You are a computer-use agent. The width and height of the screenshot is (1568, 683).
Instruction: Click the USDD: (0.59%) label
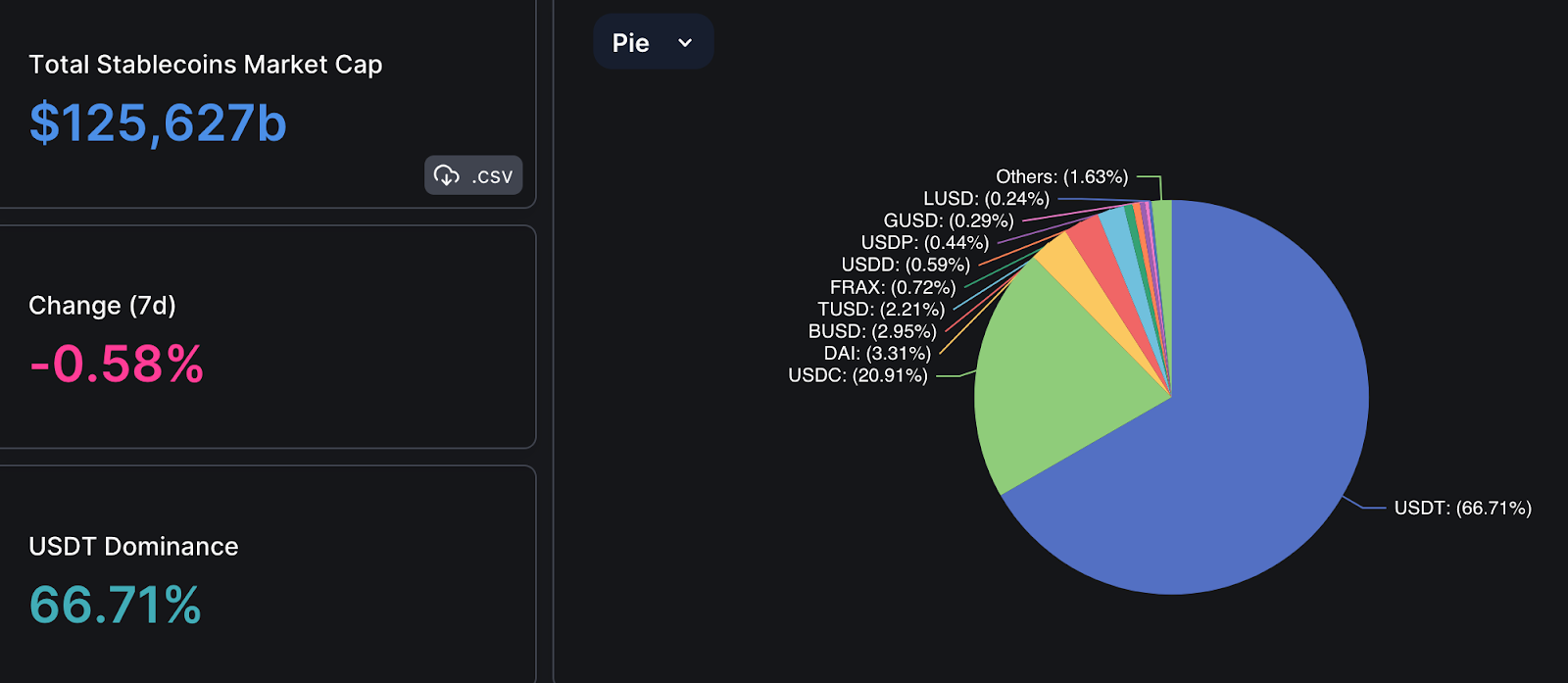coord(906,265)
